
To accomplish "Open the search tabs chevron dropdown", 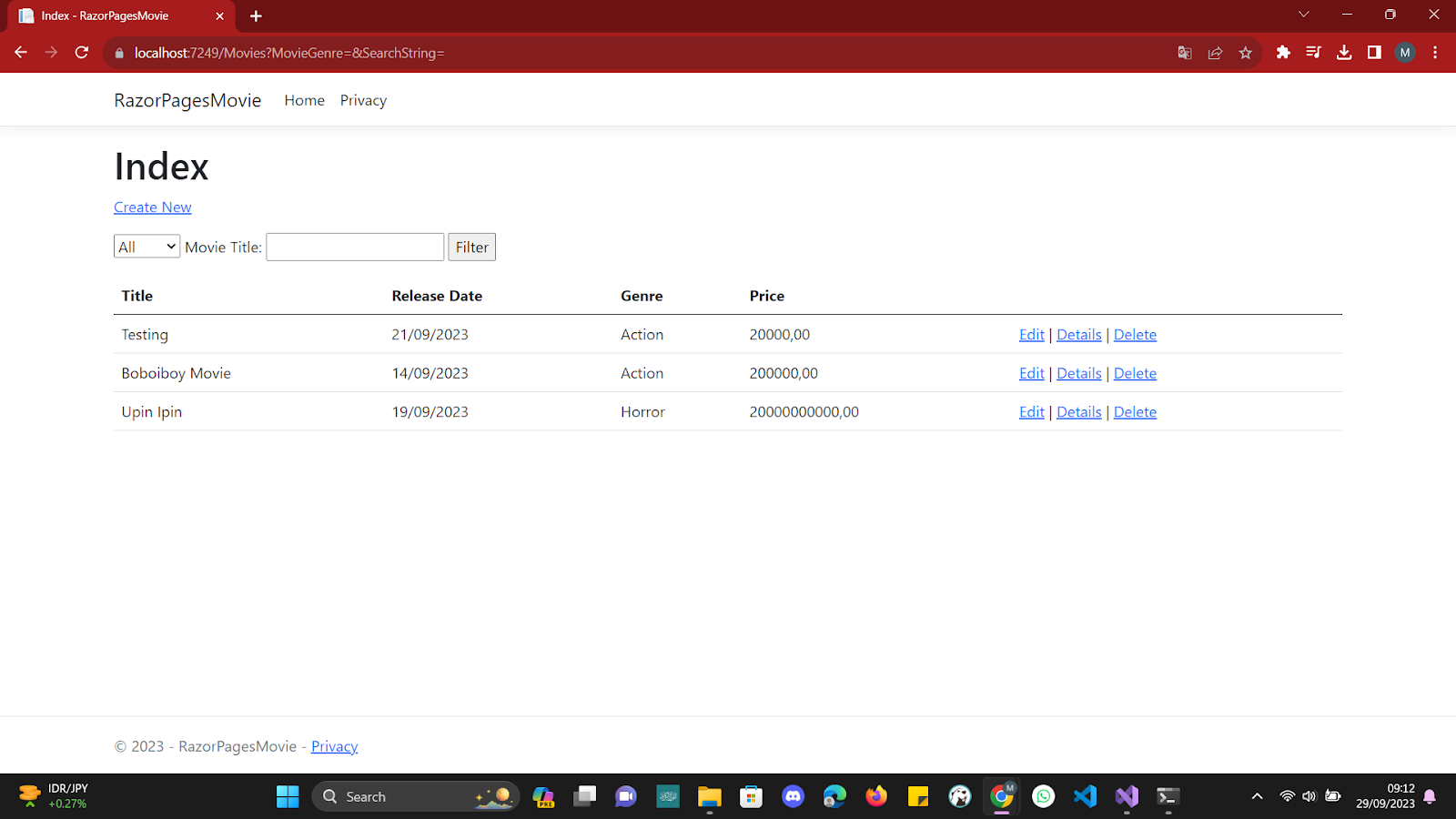I will tap(1303, 15).
